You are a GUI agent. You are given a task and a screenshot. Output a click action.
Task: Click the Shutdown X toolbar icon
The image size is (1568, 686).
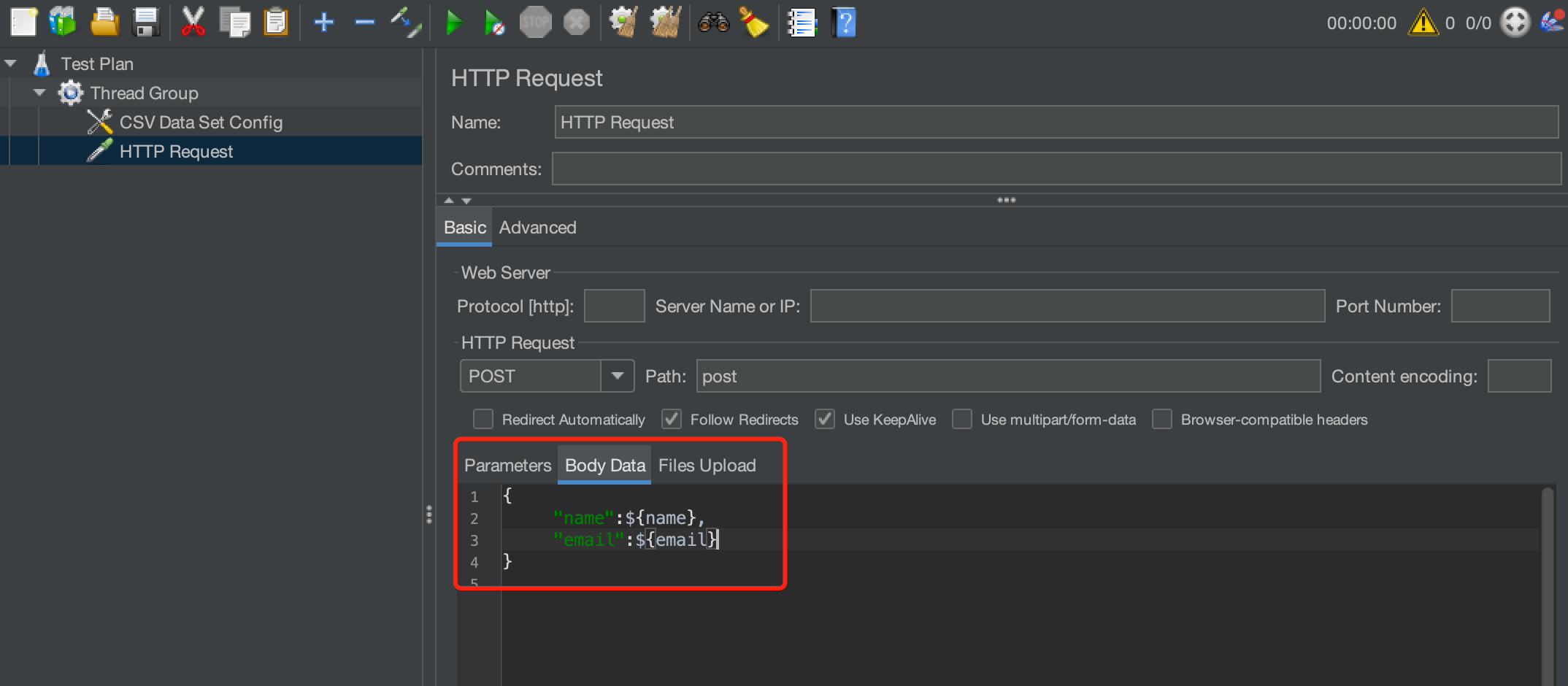577,22
